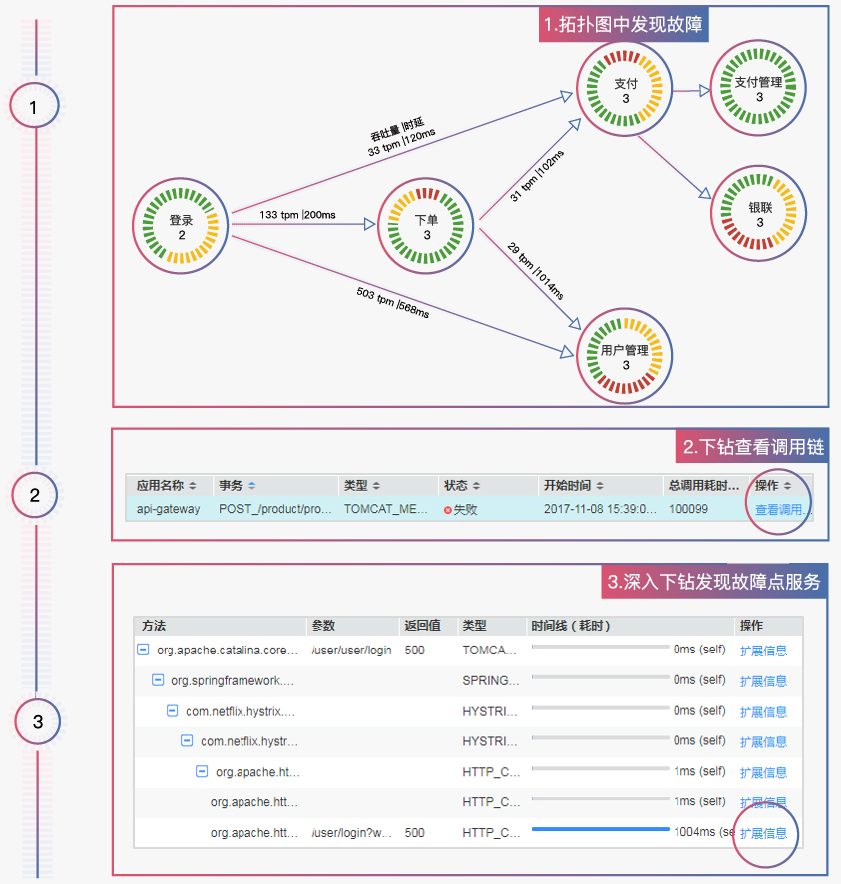
Task: Collapse the org.springframework tree row
Action: point(157,681)
